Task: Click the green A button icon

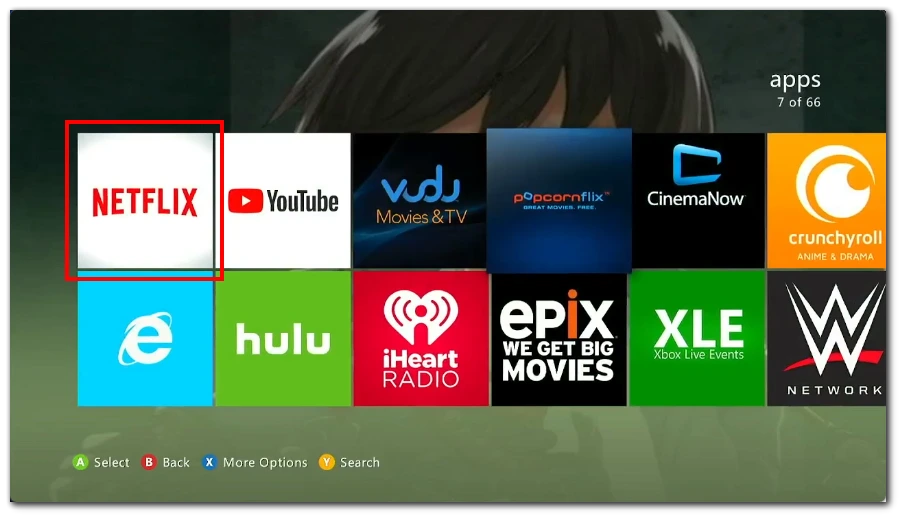Action: click(x=80, y=462)
